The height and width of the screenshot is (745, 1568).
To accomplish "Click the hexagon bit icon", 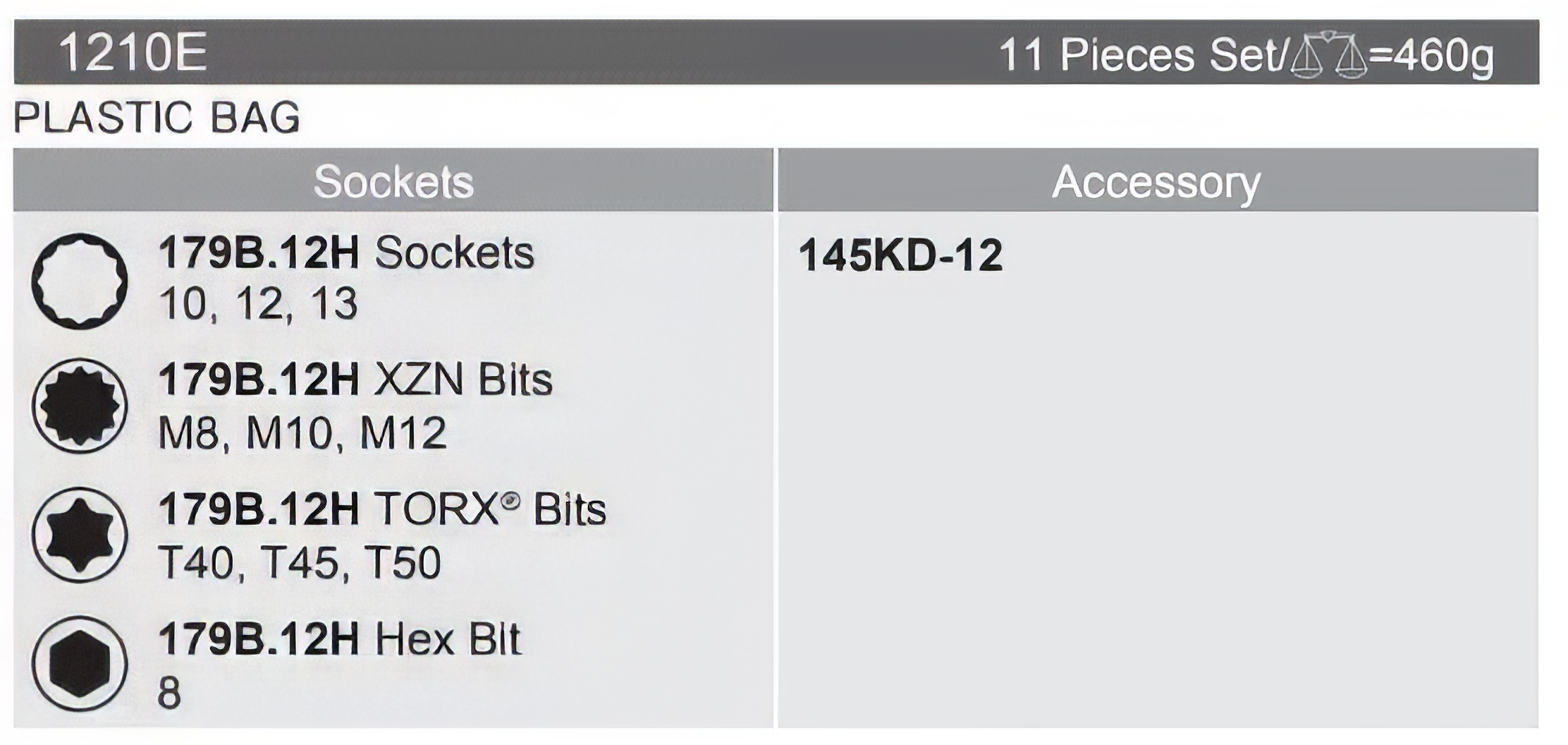I will [80, 663].
